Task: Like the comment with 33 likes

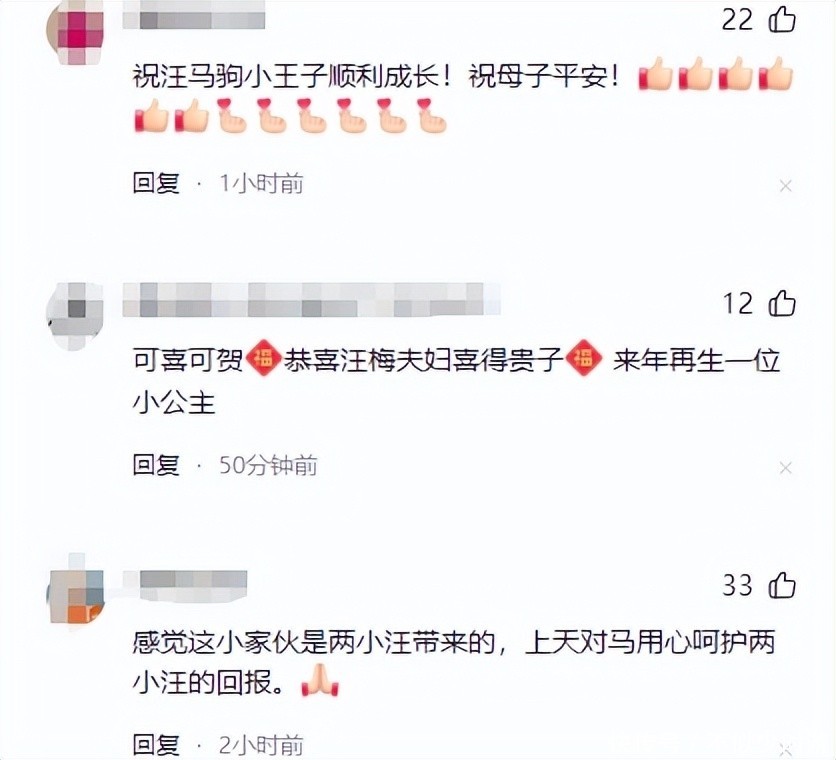Action: [782, 585]
